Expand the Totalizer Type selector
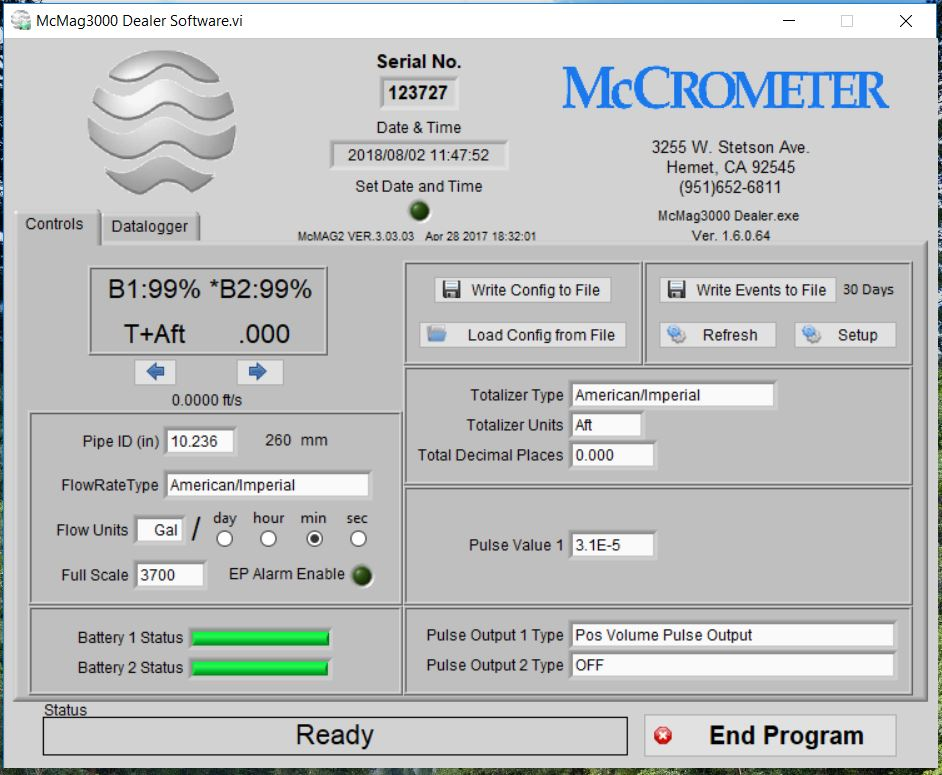The width and height of the screenshot is (942, 775). tap(672, 395)
